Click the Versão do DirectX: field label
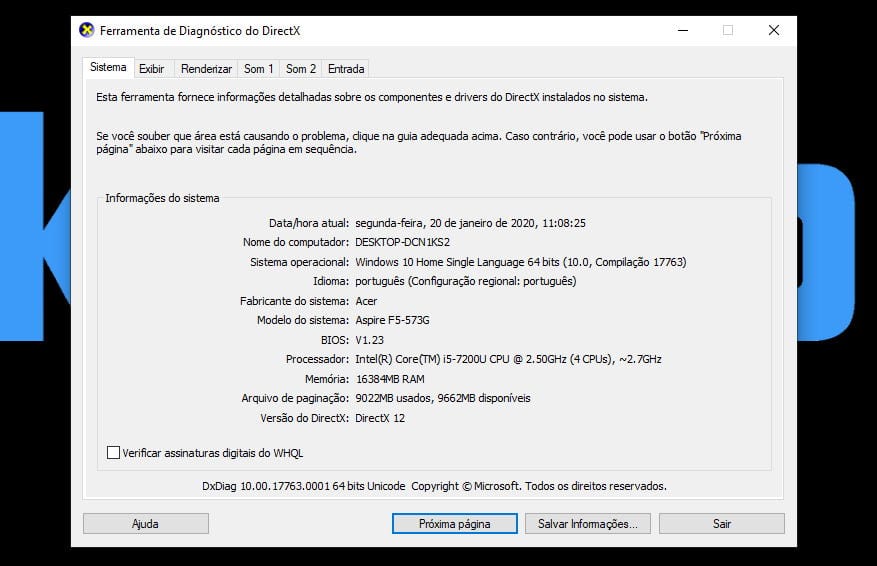The height and width of the screenshot is (566, 877). click(x=304, y=418)
